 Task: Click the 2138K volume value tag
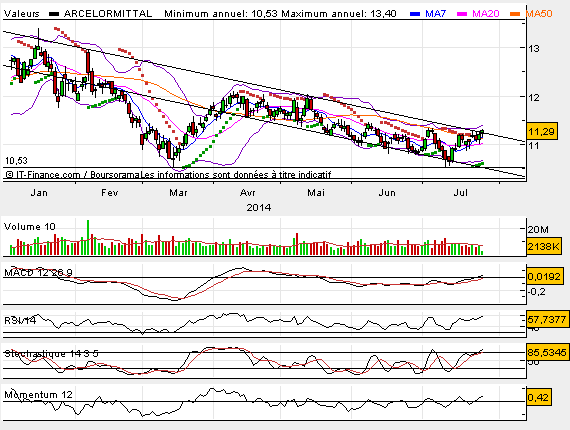pyautogui.click(x=544, y=246)
